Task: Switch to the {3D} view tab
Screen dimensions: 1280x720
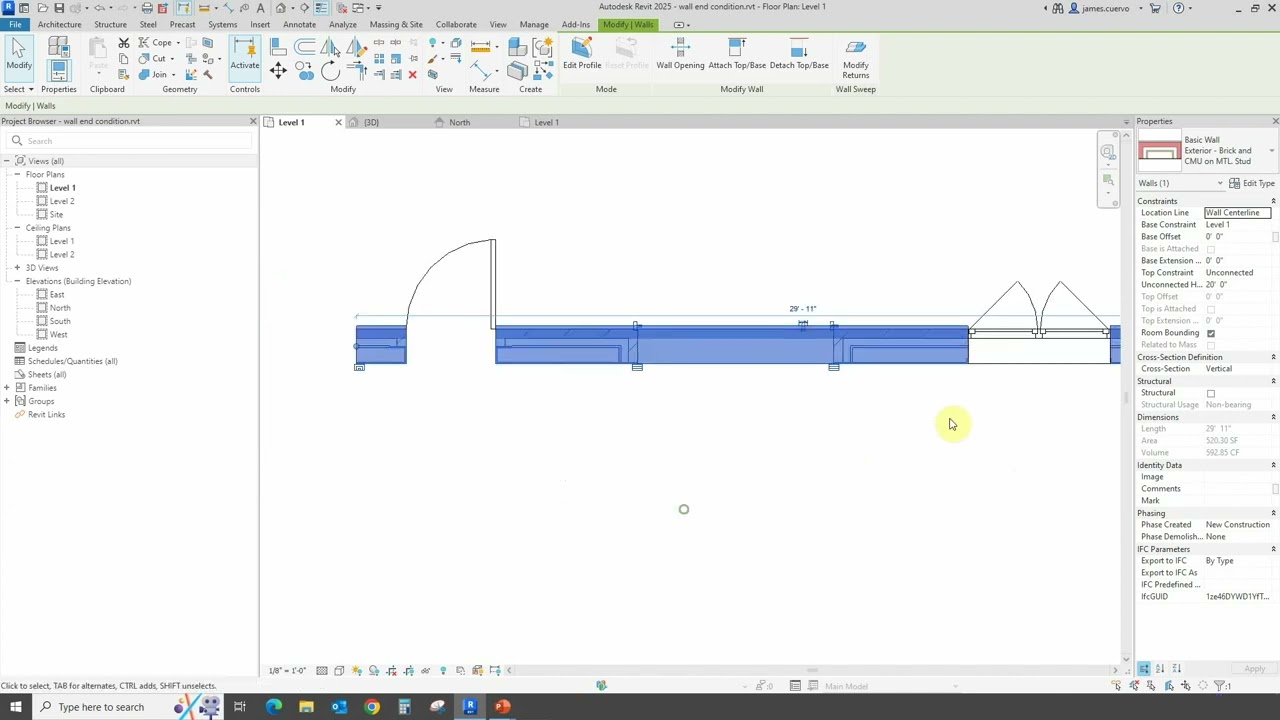Action: (371, 122)
